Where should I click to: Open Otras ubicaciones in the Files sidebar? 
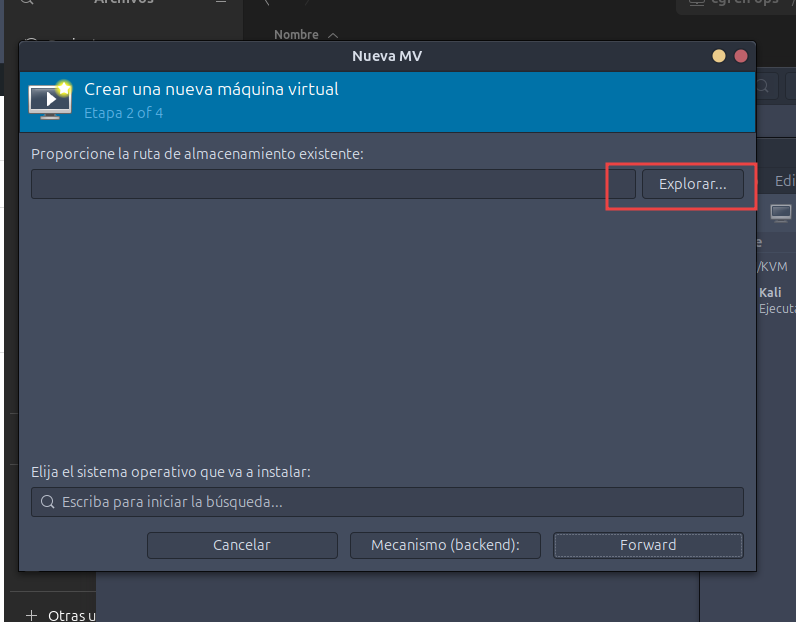pos(72,615)
